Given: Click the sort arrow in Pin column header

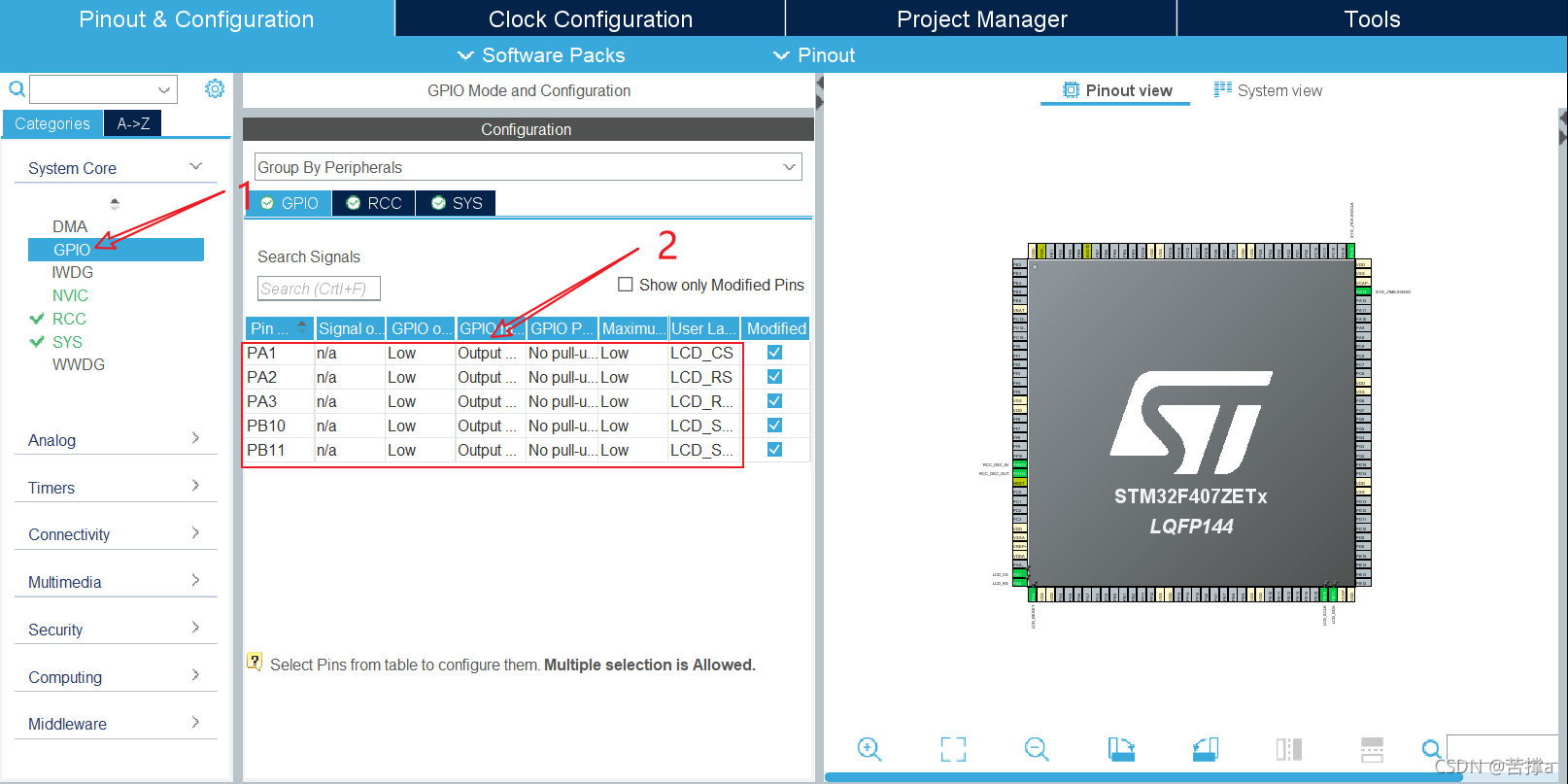Looking at the screenshot, I should tap(302, 327).
